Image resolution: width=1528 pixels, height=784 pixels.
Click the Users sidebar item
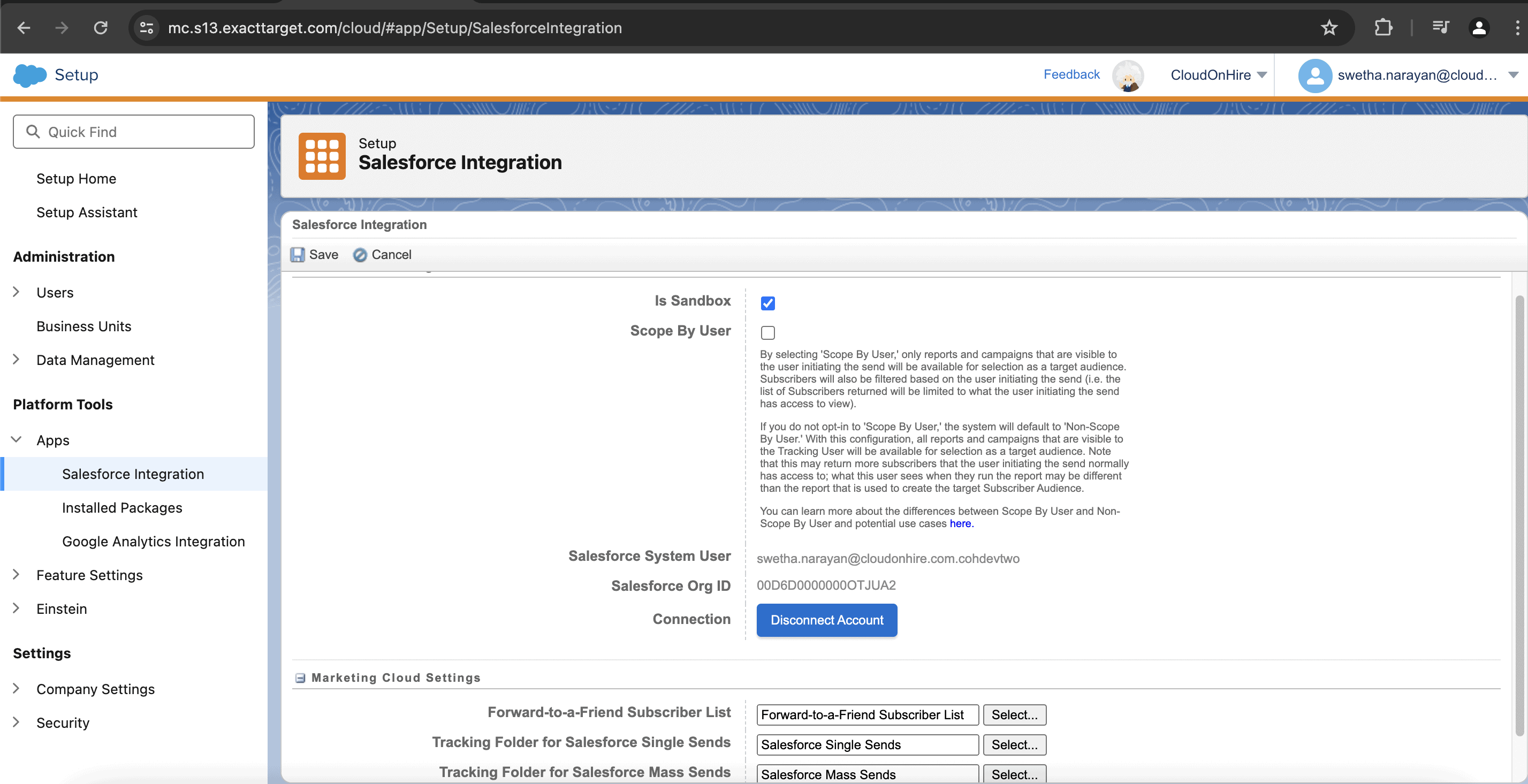tap(55, 292)
